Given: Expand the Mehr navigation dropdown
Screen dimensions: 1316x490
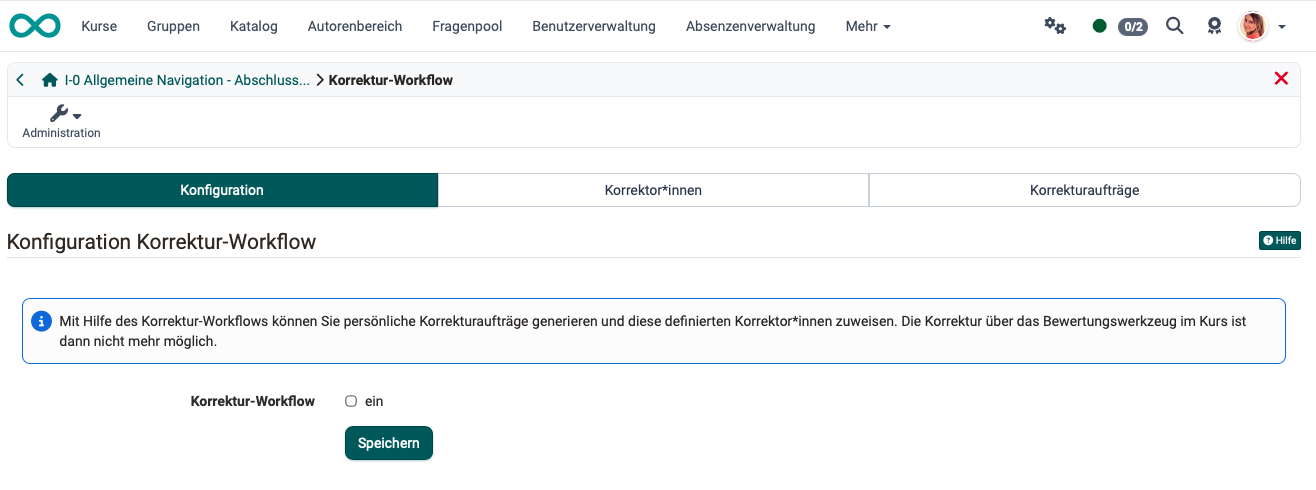Looking at the screenshot, I should pos(868,26).
